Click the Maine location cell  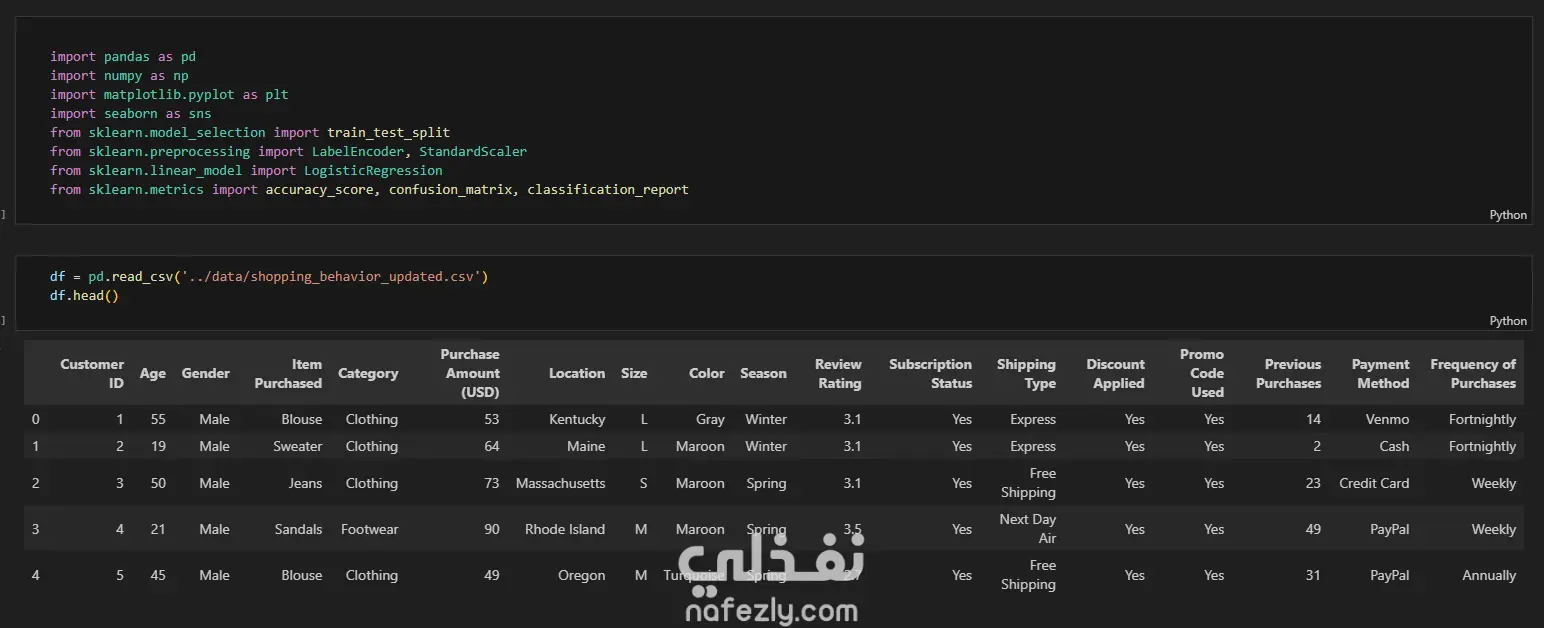pyautogui.click(x=585, y=446)
